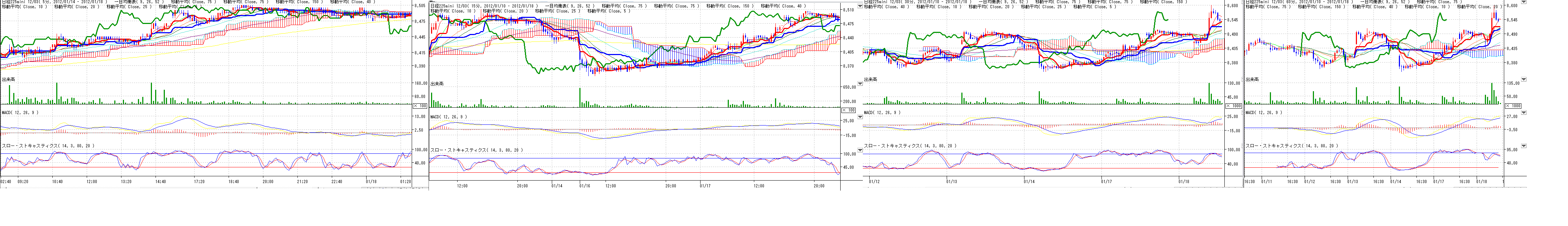
Task: Click the 14:40 time label on 5分 axis
Action: click(161, 182)
